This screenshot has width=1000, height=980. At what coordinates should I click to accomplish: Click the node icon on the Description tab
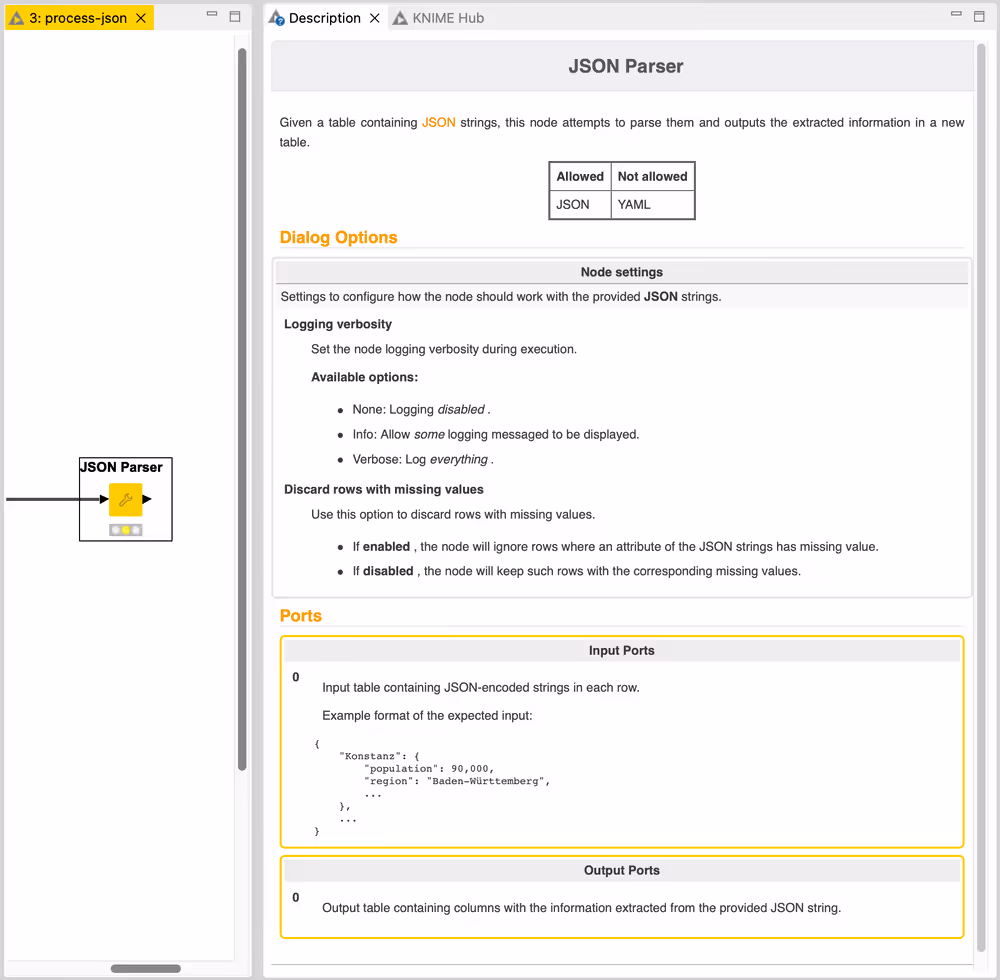[x=275, y=17]
